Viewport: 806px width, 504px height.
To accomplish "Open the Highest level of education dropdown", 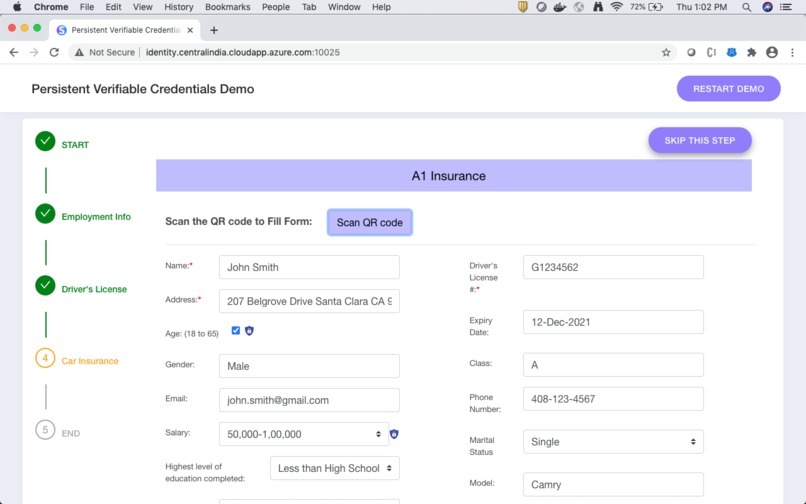I will [335, 469].
